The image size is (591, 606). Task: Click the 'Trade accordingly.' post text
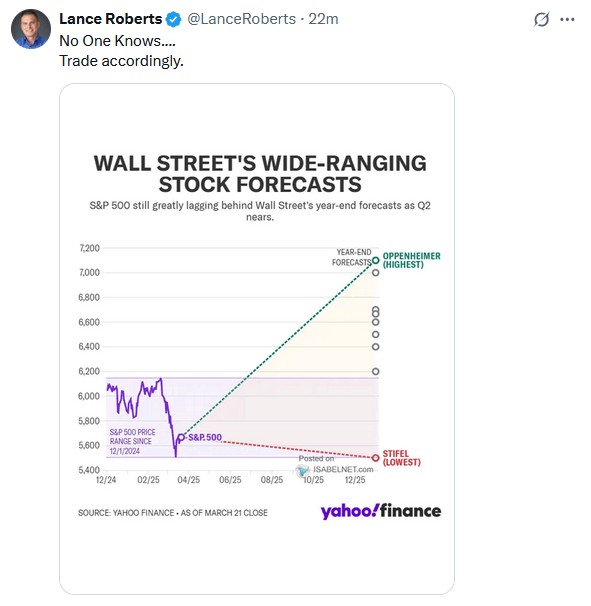click(x=121, y=61)
